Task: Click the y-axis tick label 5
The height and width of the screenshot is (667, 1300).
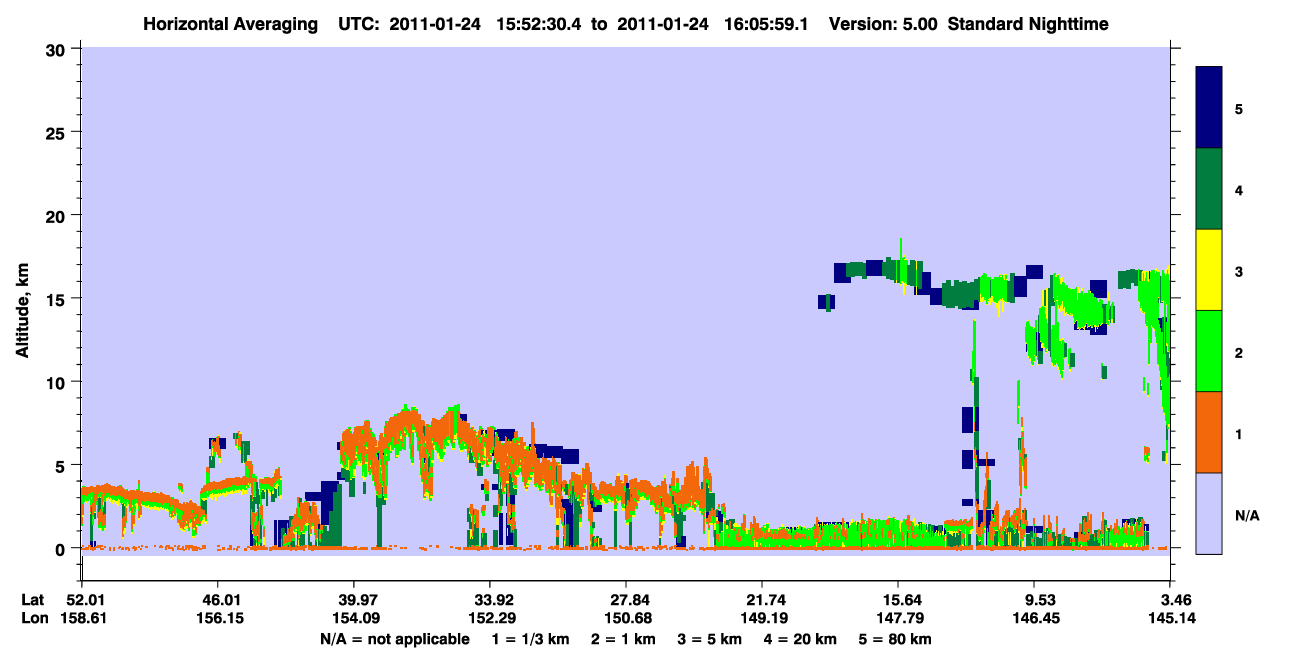Action: click(62, 466)
